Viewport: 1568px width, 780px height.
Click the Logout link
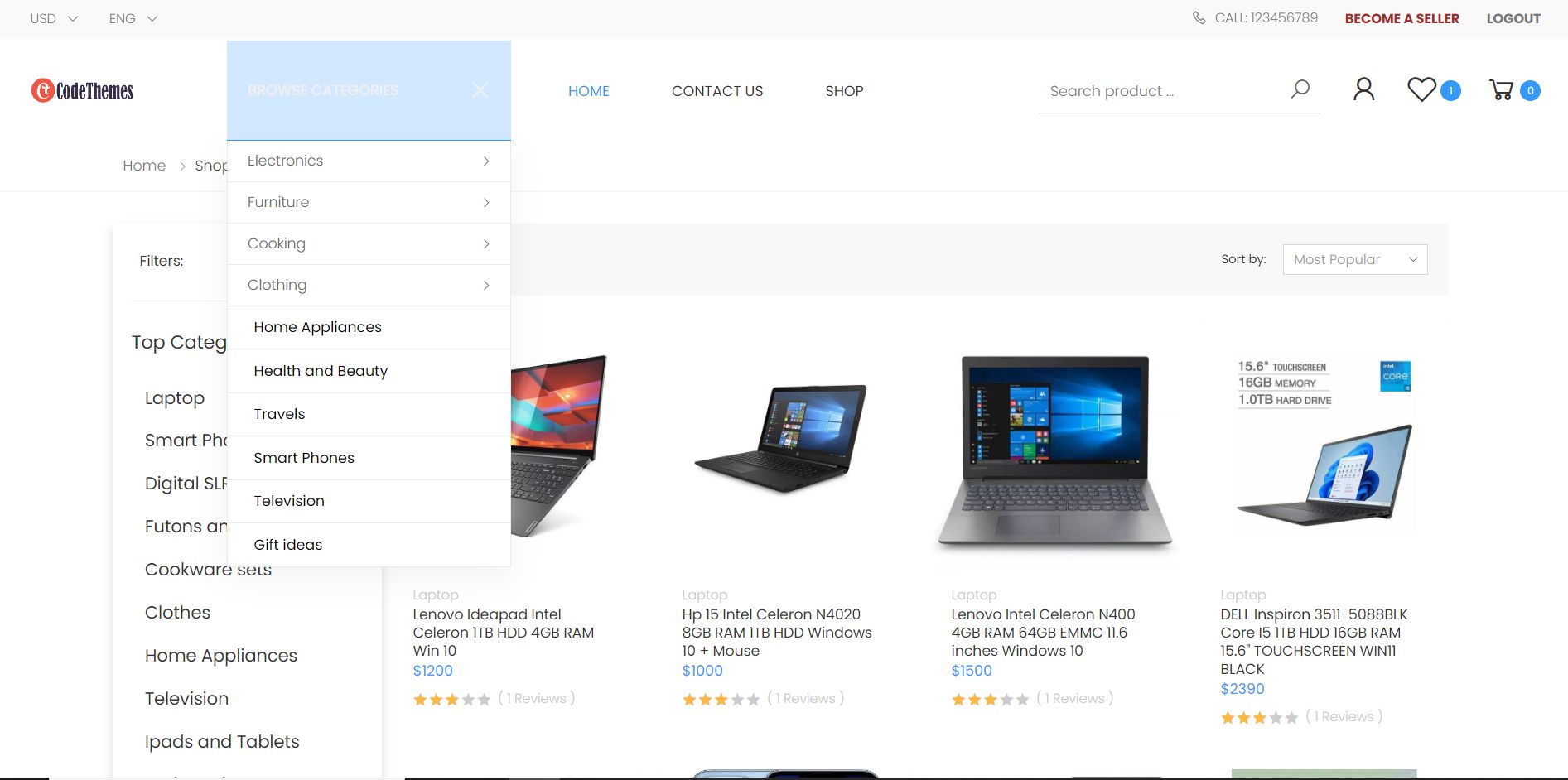pyautogui.click(x=1513, y=18)
